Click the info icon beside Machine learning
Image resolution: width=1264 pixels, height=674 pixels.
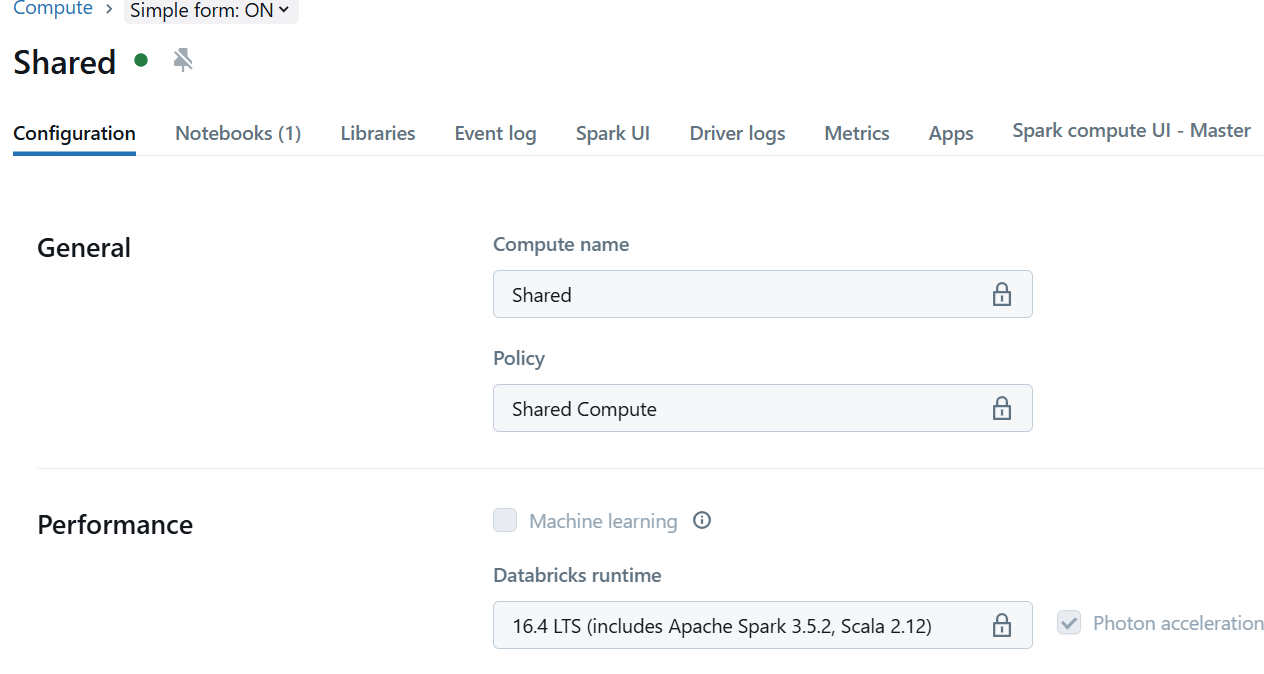coord(701,520)
